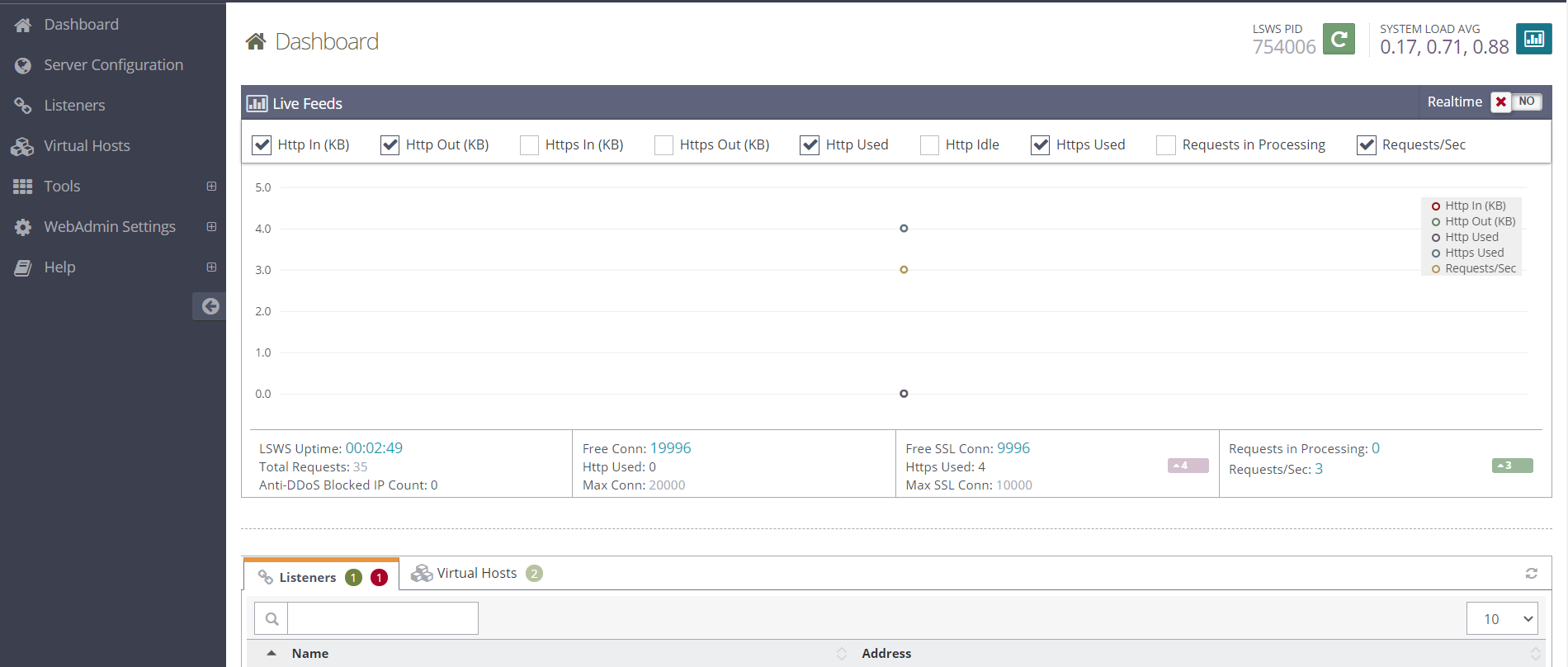Open Server Configuration page
The height and width of the screenshot is (667, 1568).
click(x=113, y=65)
